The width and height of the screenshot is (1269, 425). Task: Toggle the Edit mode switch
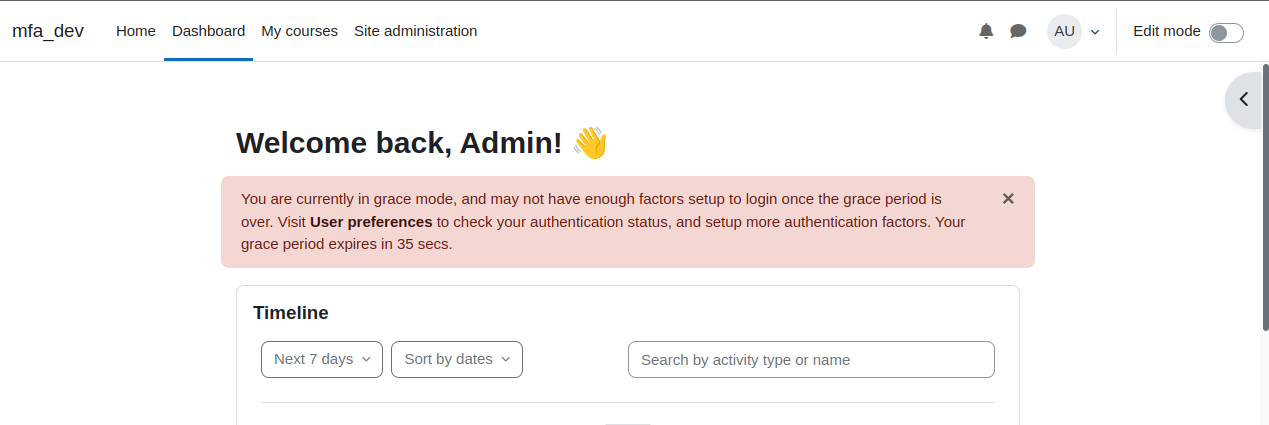tap(1226, 33)
